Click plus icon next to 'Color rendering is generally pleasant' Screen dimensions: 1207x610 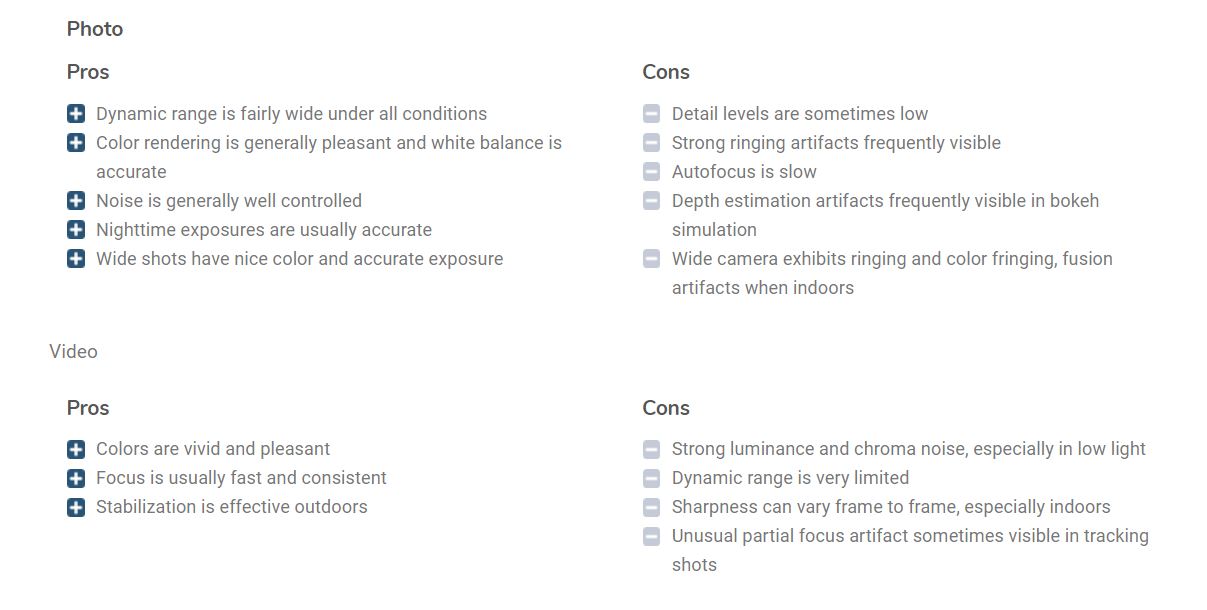(76, 143)
